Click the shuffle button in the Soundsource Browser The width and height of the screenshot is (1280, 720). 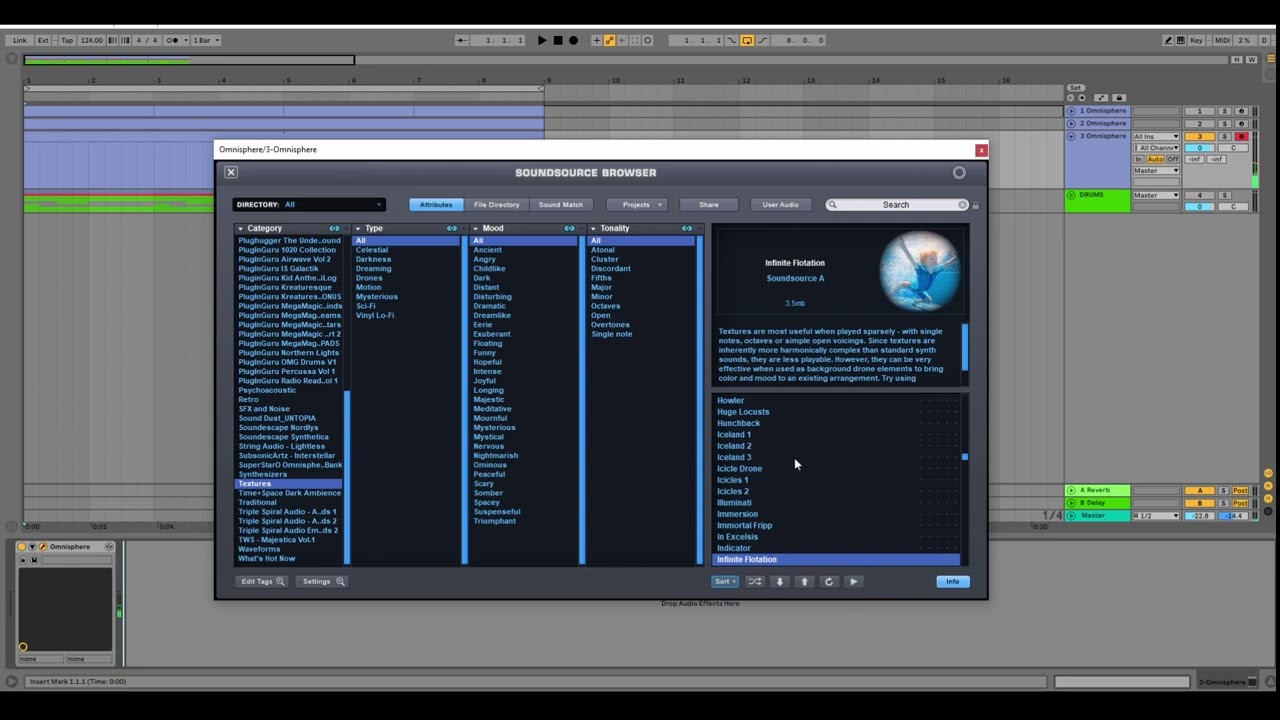755,581
